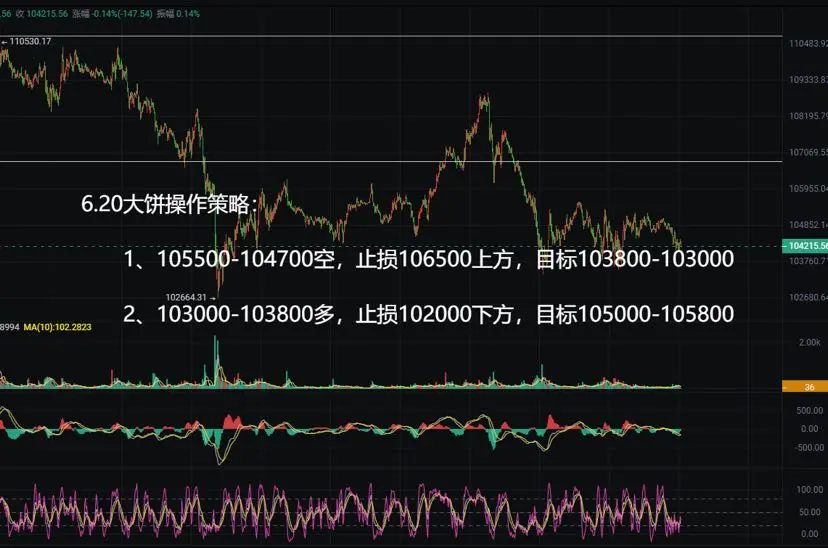Click the 涨幅 -0.14%(-147.54) change readout

coord(112,14)
